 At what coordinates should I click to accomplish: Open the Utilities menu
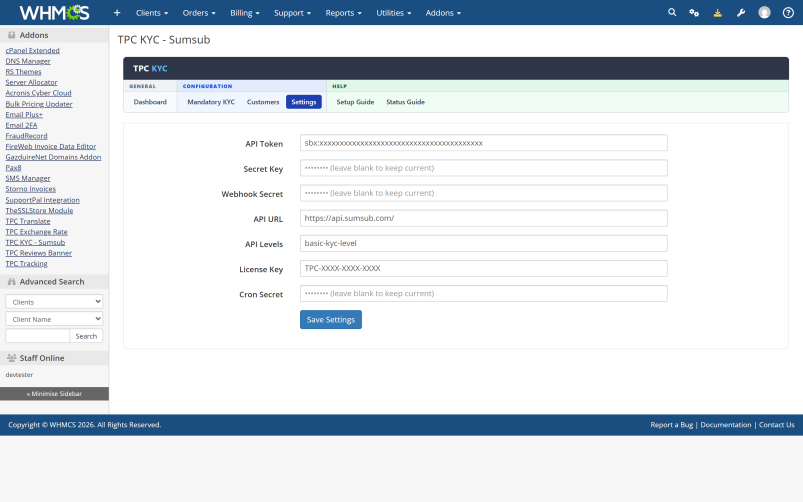point(393,13)
